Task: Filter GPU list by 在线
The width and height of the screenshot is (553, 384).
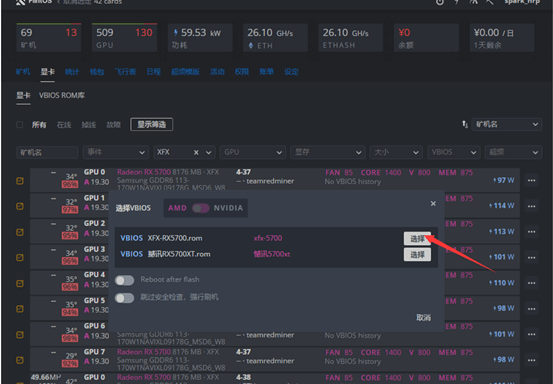Action: [64, 125]
